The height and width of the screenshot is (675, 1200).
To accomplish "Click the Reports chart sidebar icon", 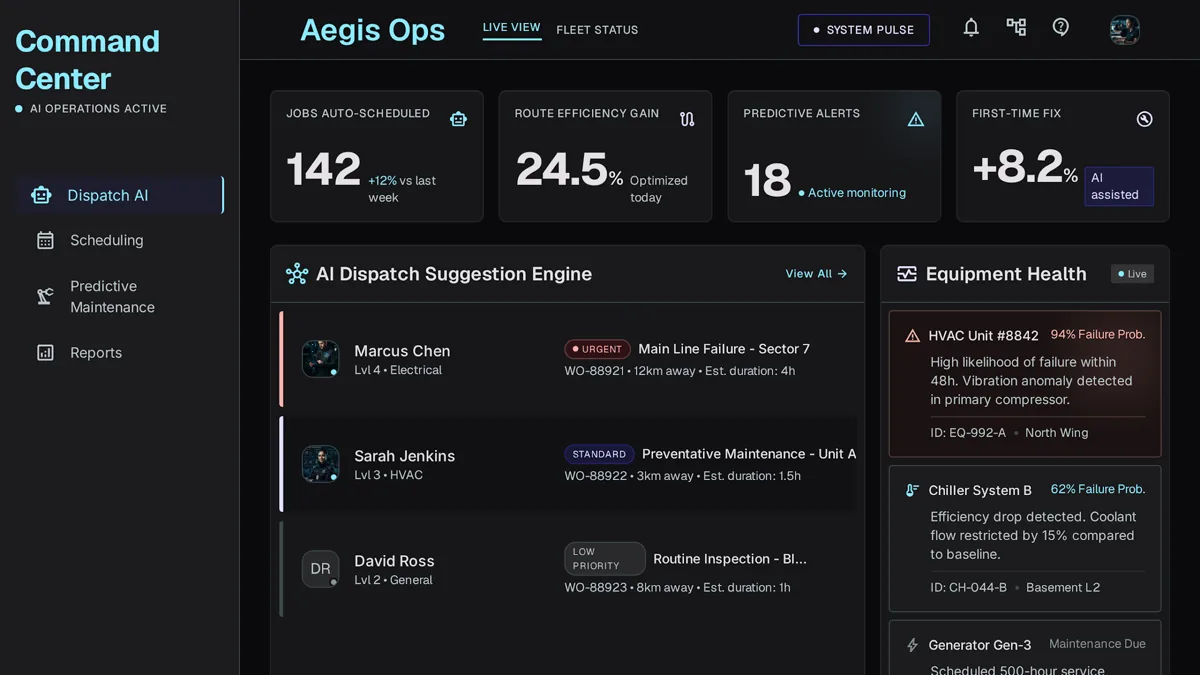I will [45, 352].
